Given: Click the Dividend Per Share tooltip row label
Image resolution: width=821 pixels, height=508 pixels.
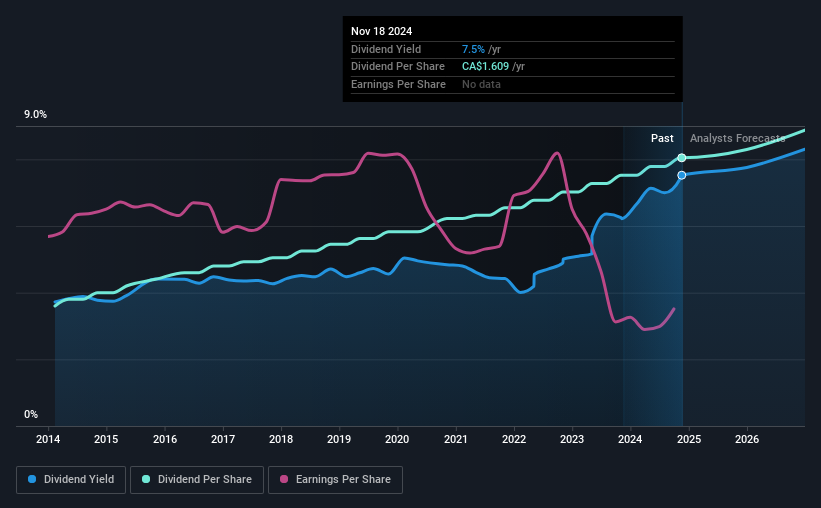Looking at the screenshot, I should click(397, 67).
